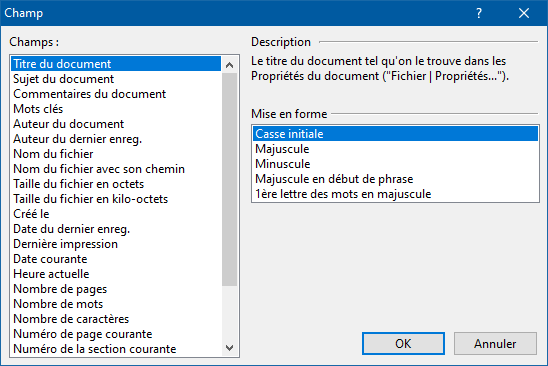Confirm with the OK button
This screenshot has width=548, height=366.
point(403,344)
